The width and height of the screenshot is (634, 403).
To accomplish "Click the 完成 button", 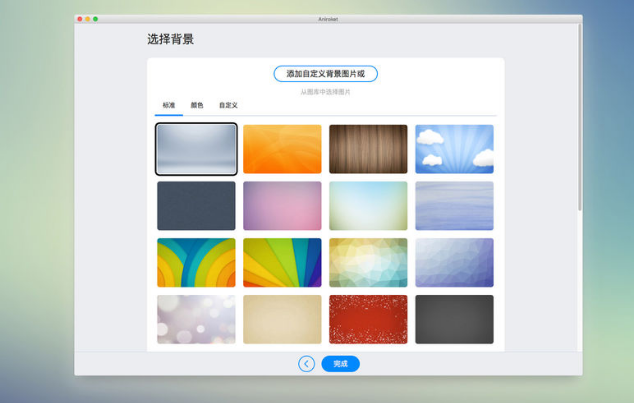I will pos(340,364).
